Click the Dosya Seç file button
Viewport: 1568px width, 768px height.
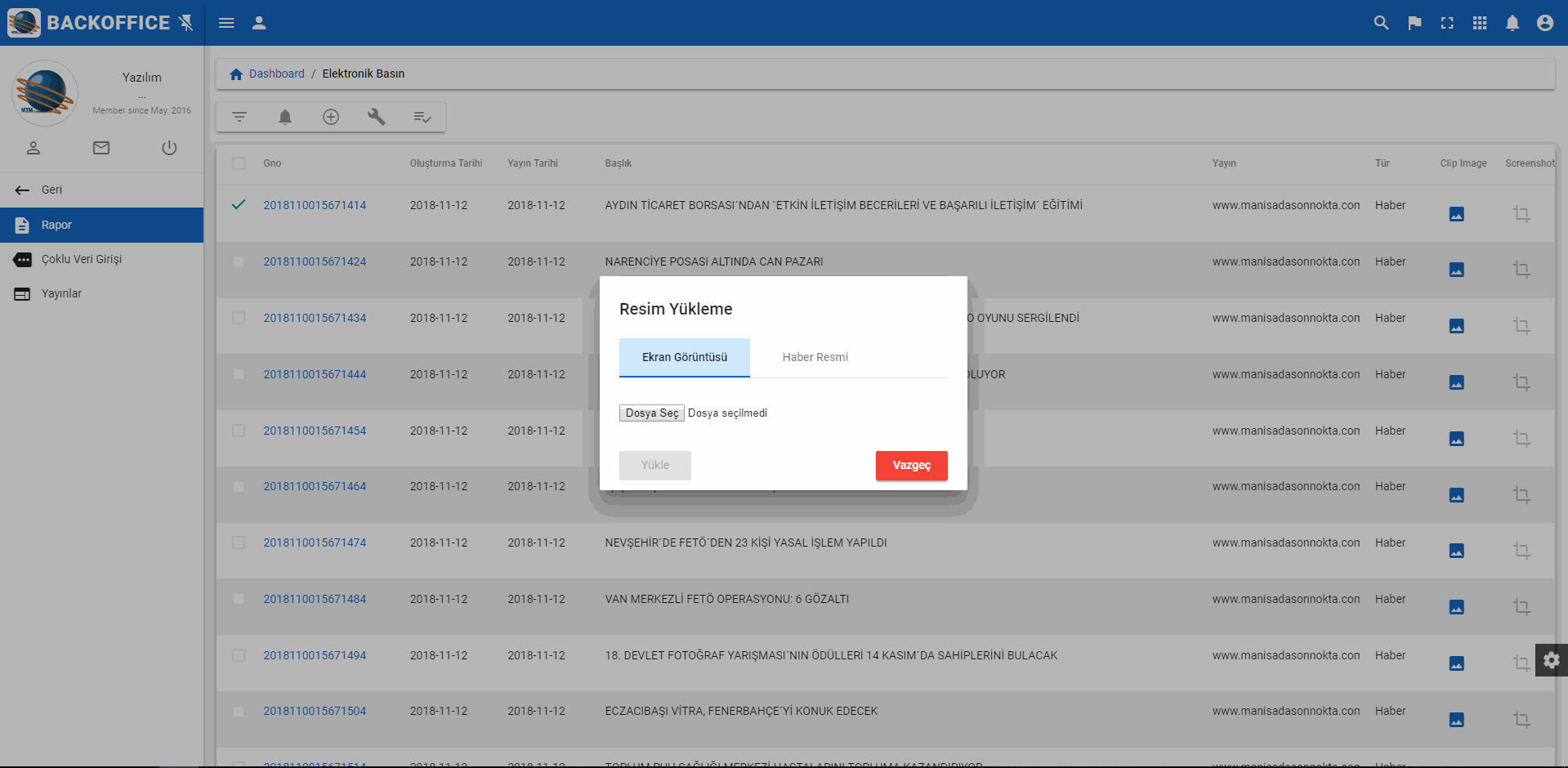coord(651,413)
